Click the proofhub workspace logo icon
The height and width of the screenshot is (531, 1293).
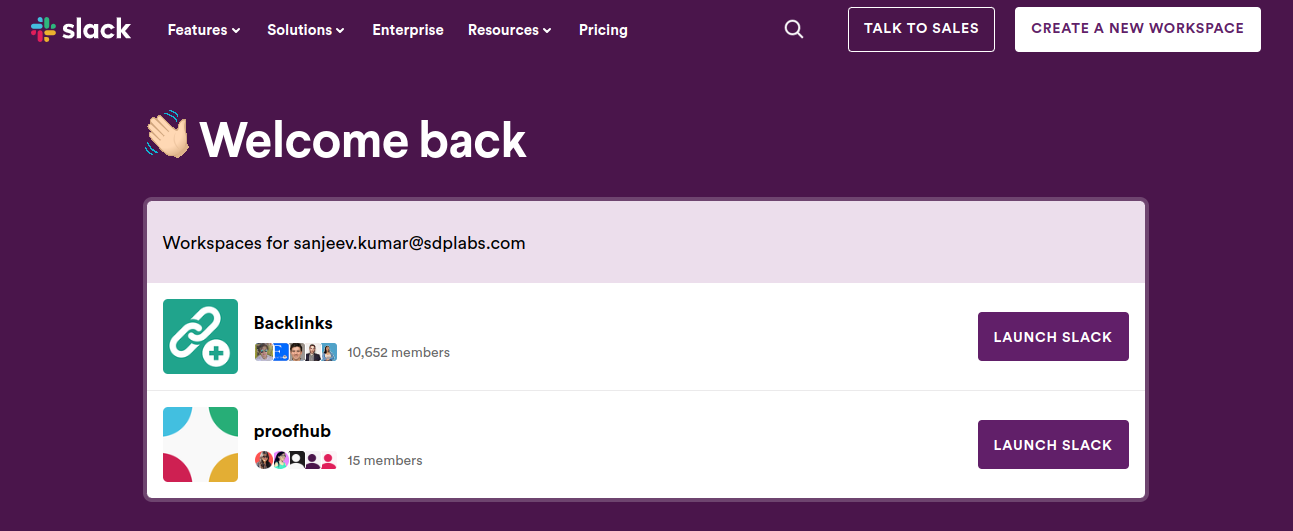click(x=200, y=444)
